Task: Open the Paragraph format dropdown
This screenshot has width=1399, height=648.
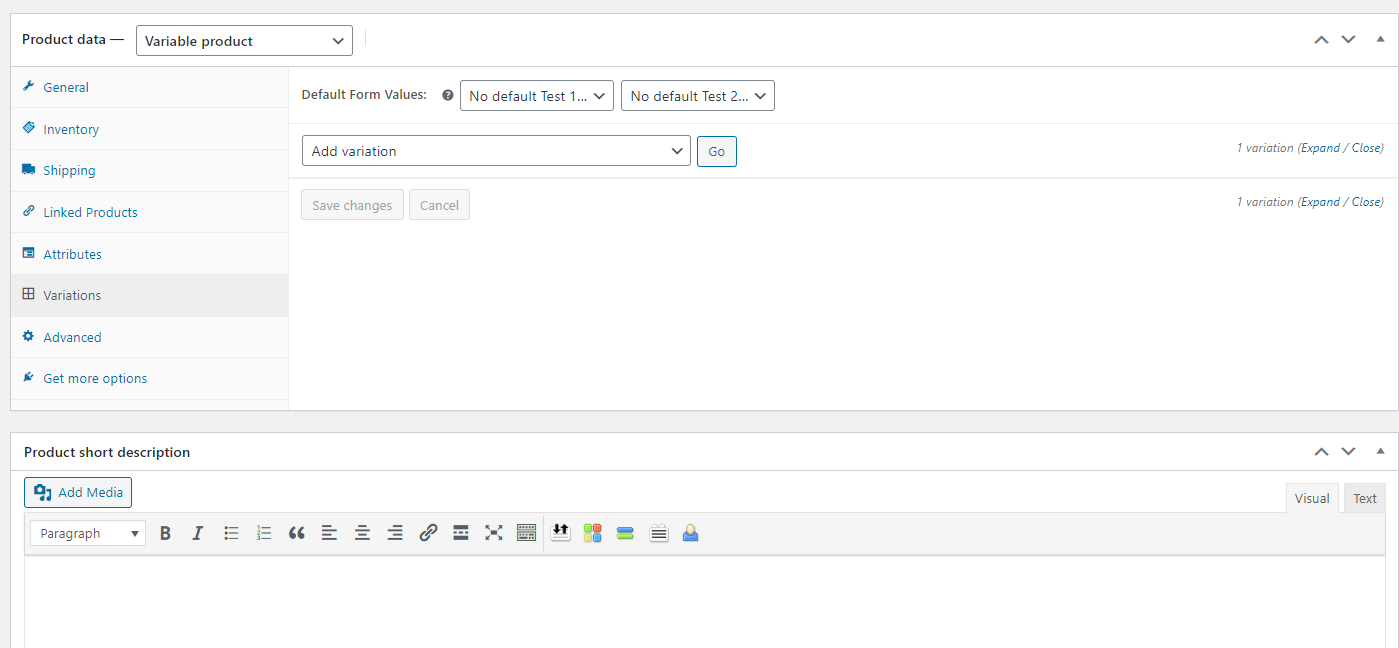Action: pyautogui.click(x=88, y=534)
